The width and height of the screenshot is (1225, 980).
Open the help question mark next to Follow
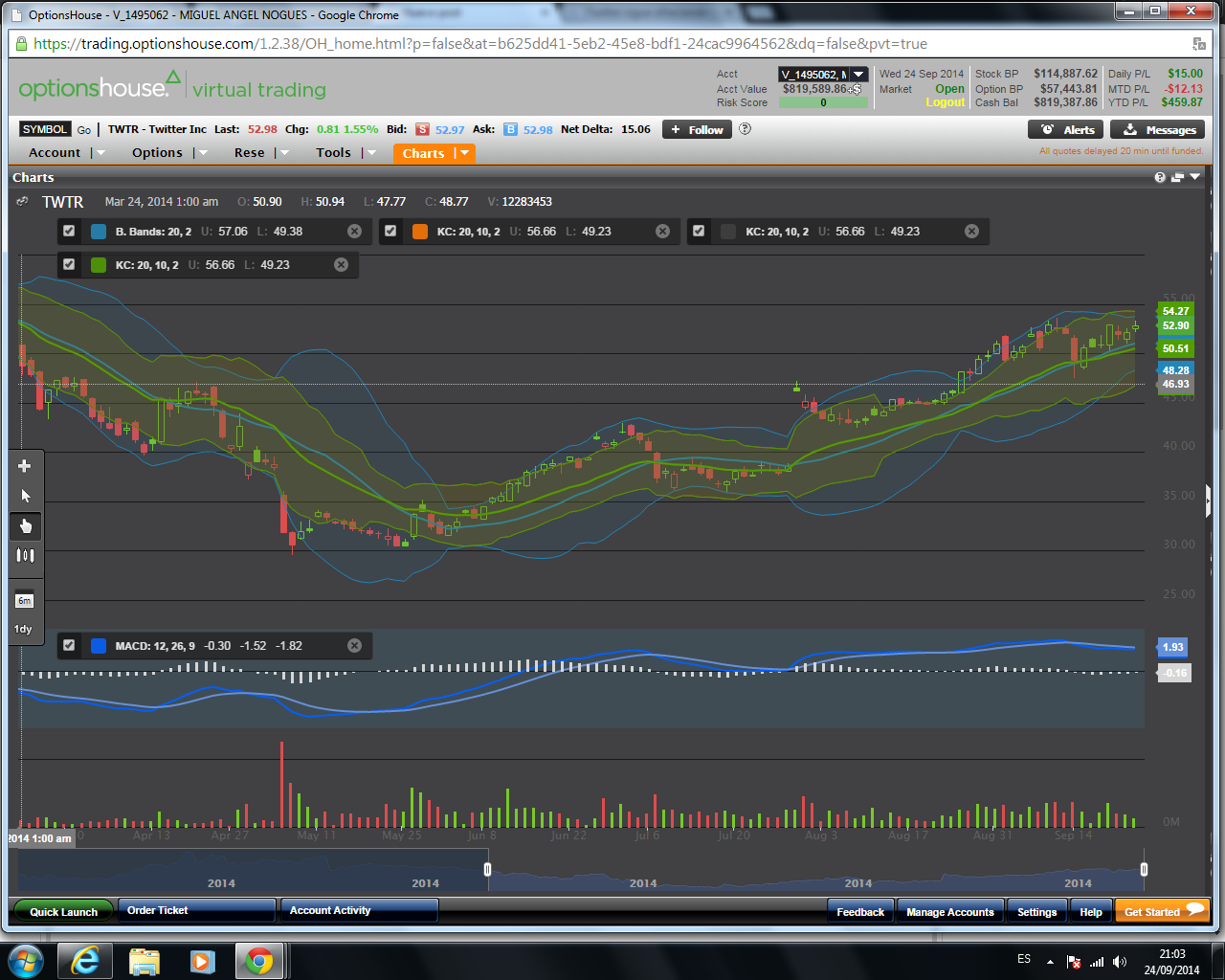coord(746,129)
